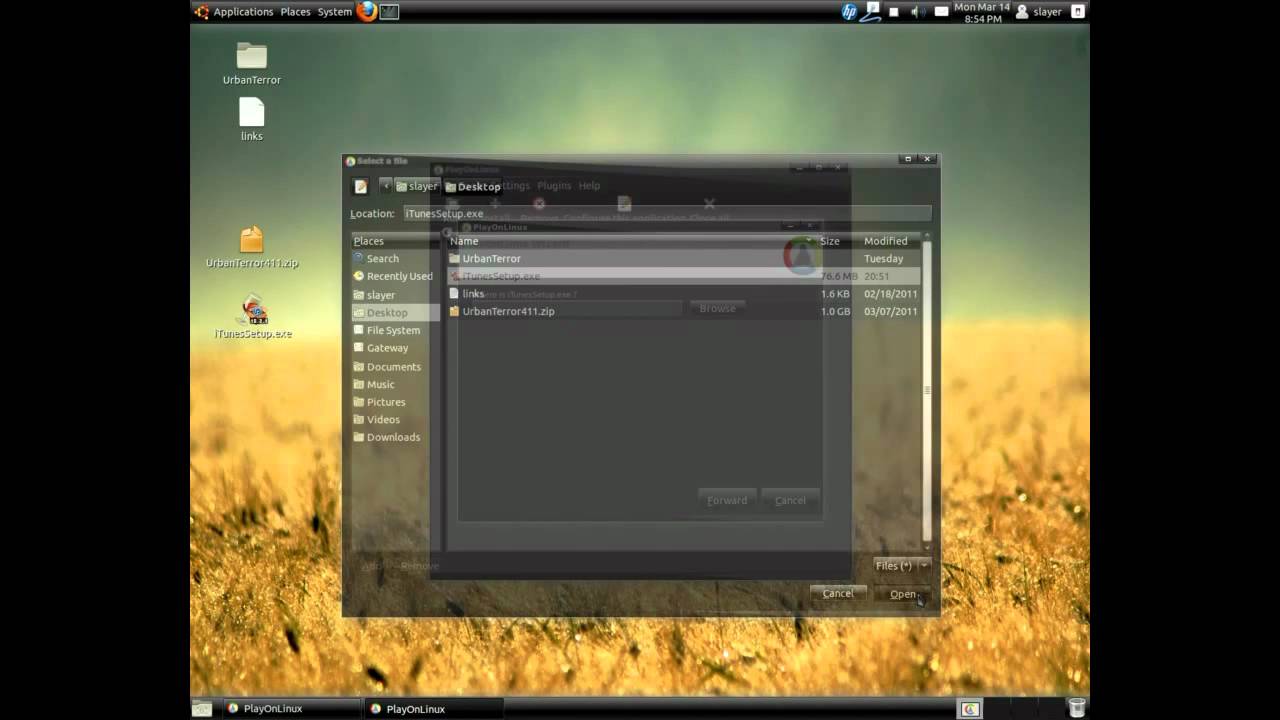Click the Open button

[901, 594]
